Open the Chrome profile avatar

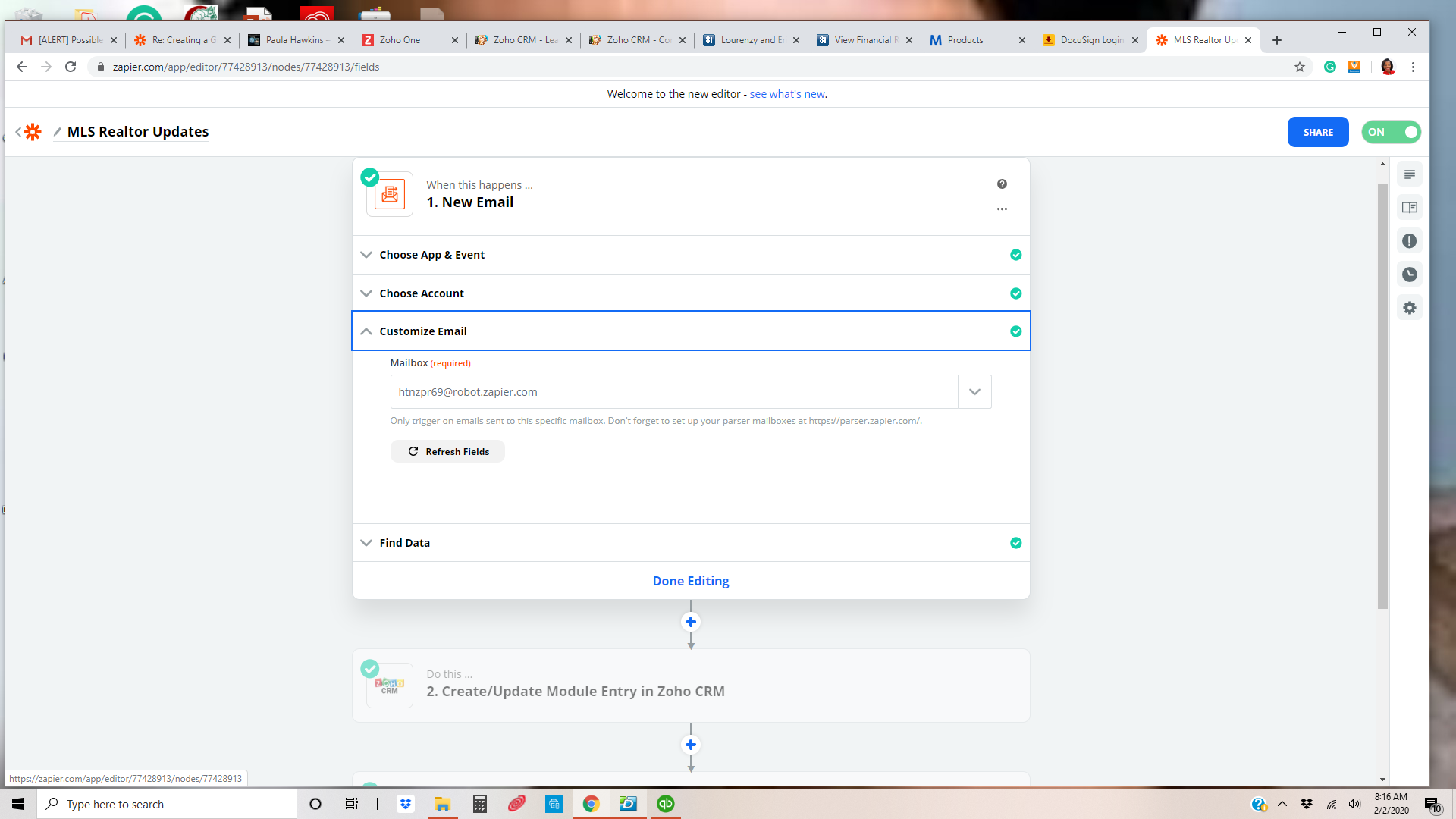(1388, 67)
